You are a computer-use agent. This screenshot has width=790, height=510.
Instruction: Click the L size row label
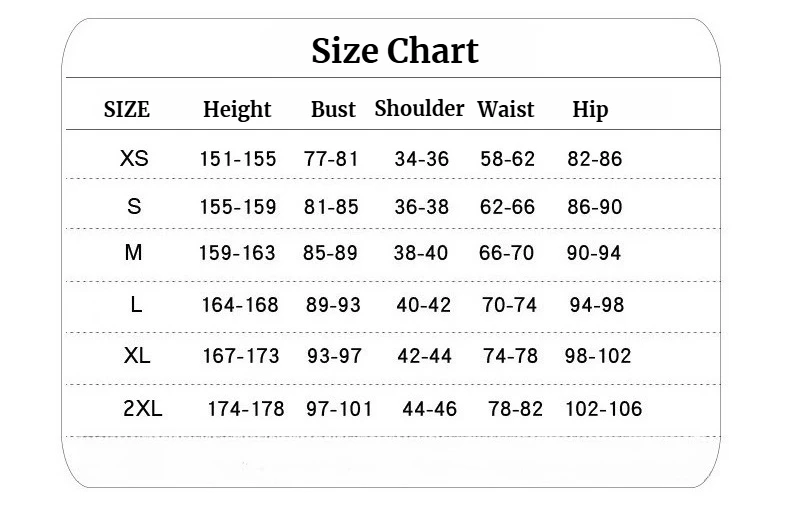tap(136, 304)
